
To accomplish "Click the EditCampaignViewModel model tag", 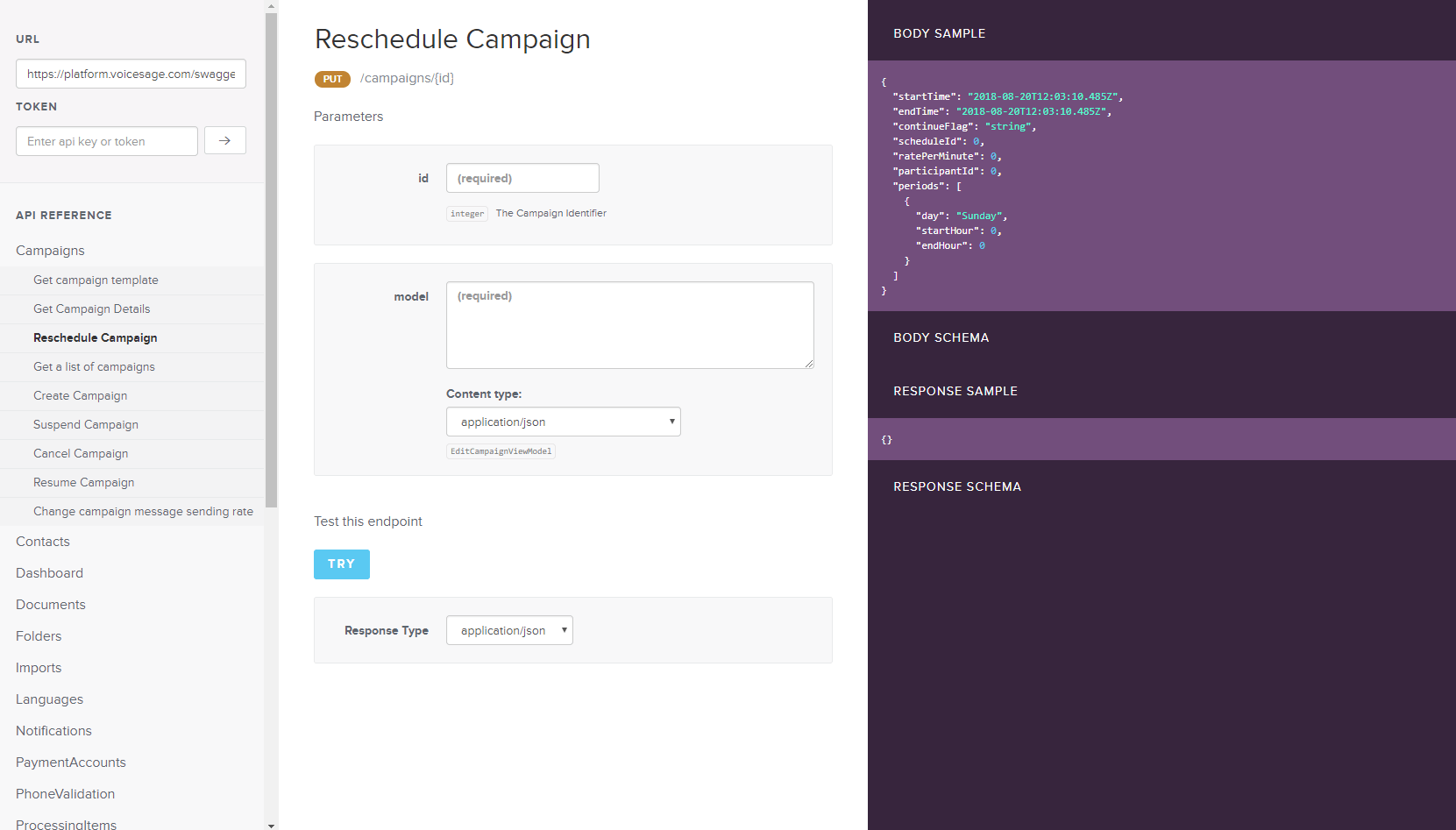I will (x=501, y=450).
